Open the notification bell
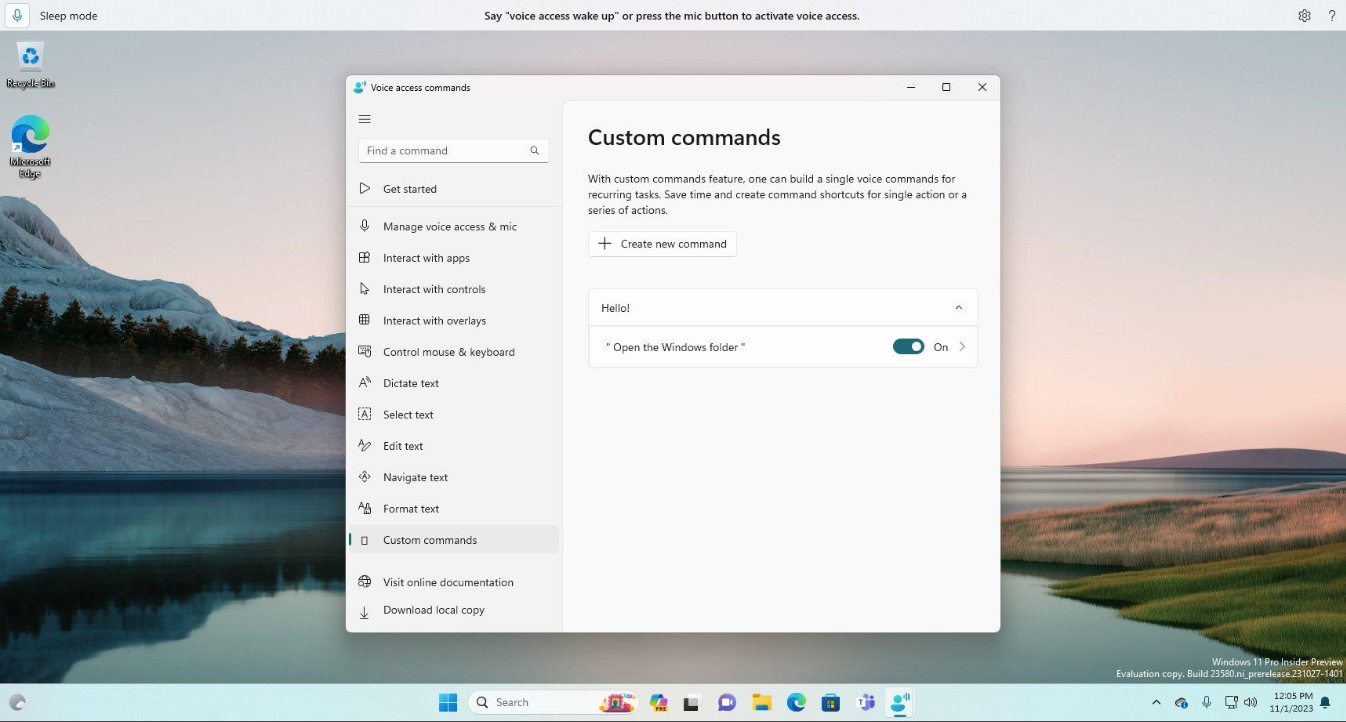The width and height of the screenshot is (1346, 722). [x=1325, y=703]
